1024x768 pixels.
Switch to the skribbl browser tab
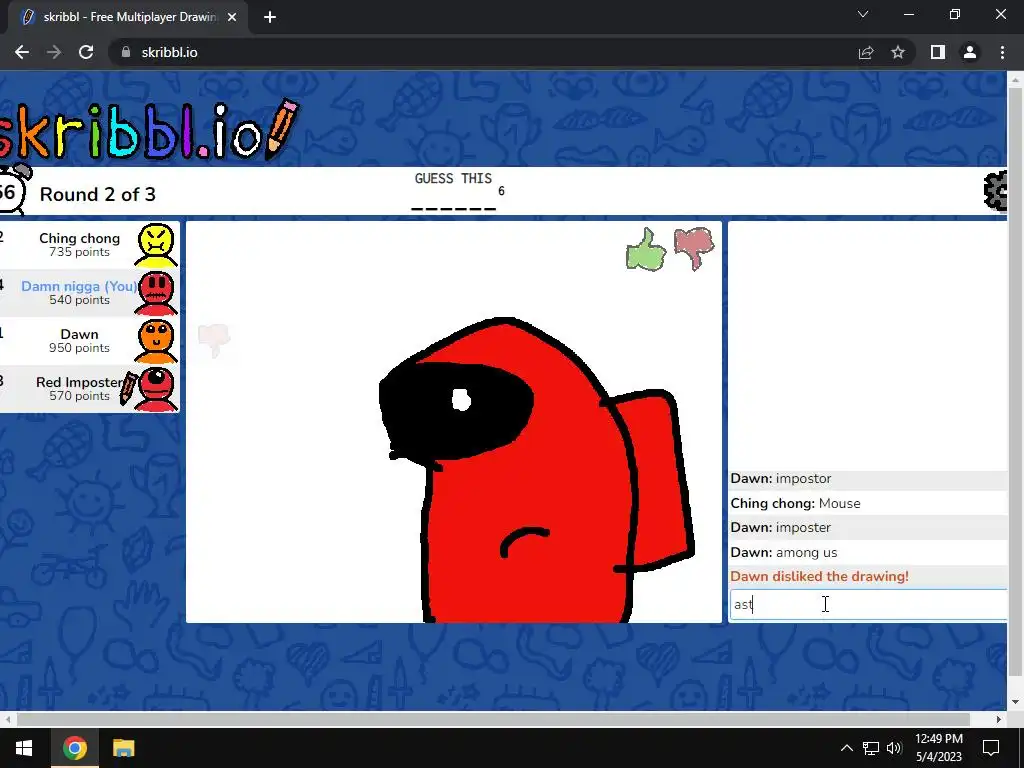(x=128, y=17)
